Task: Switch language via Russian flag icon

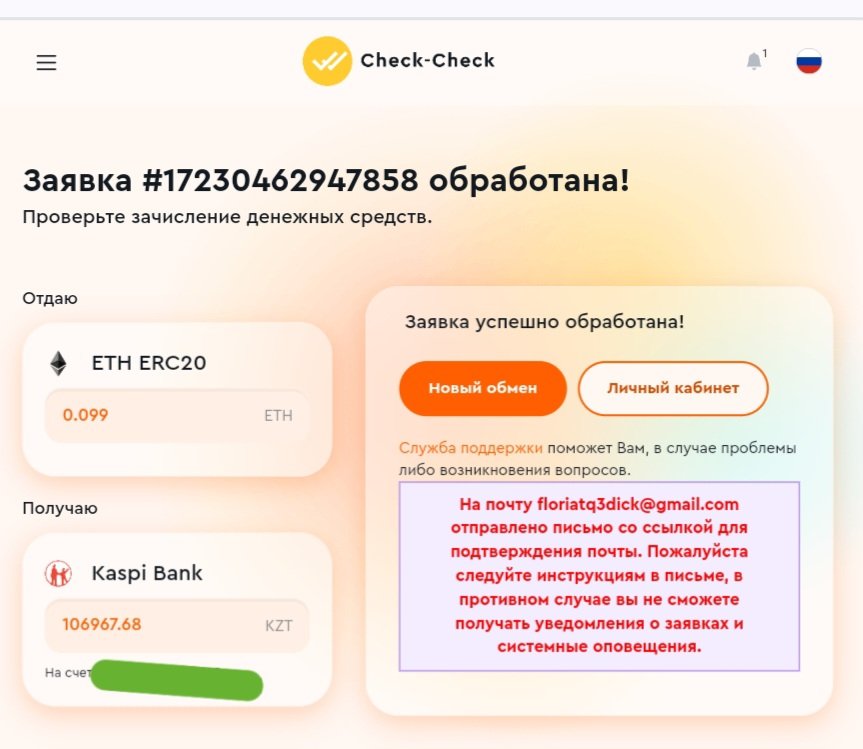Action: click(809, 61)
